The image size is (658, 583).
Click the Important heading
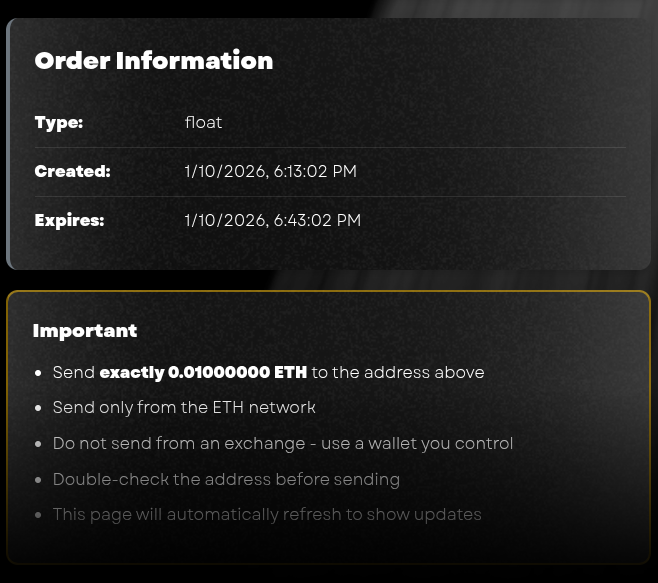[x=85, y=331]
